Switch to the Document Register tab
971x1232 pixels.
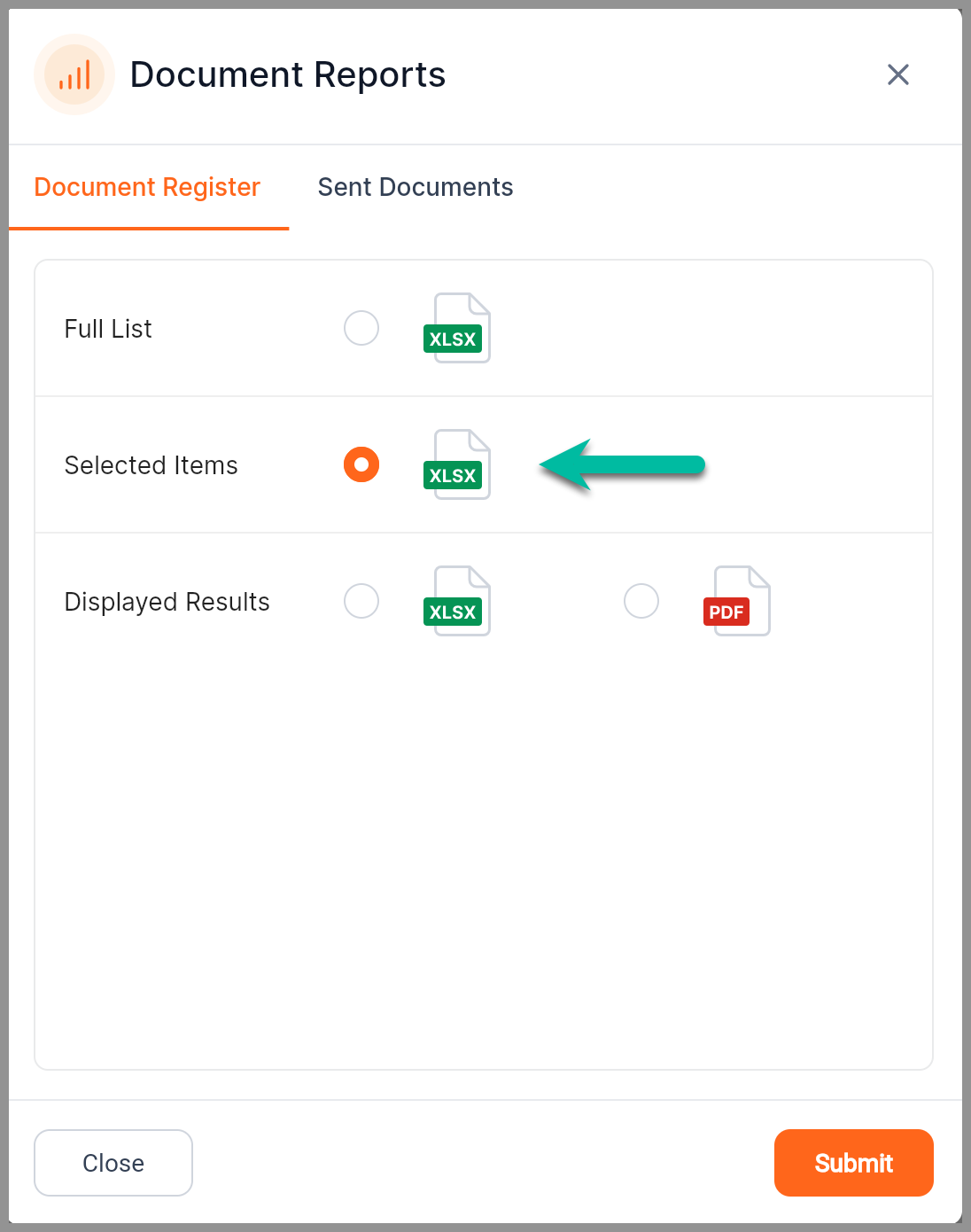point(147,187)
